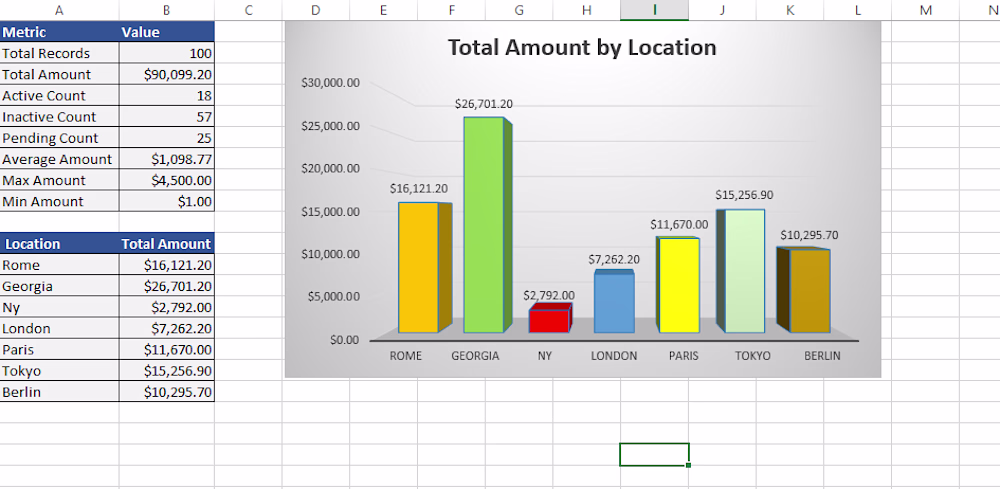Select the Average Amount cell

click(x=59, y=159)
